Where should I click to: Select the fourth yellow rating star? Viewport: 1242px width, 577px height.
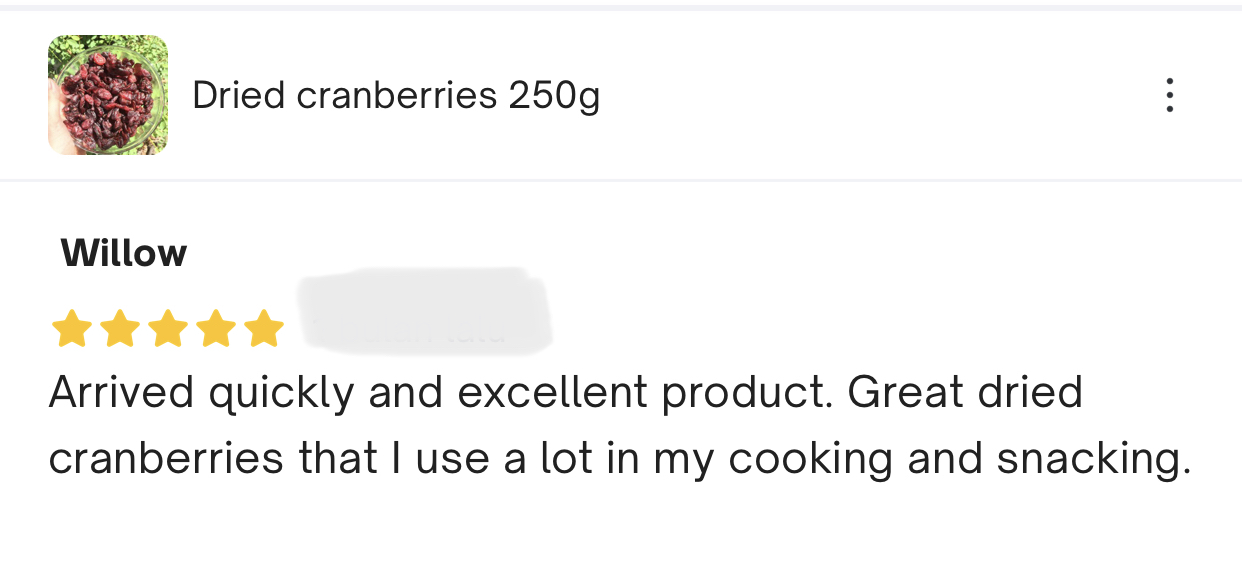[215, 328]
